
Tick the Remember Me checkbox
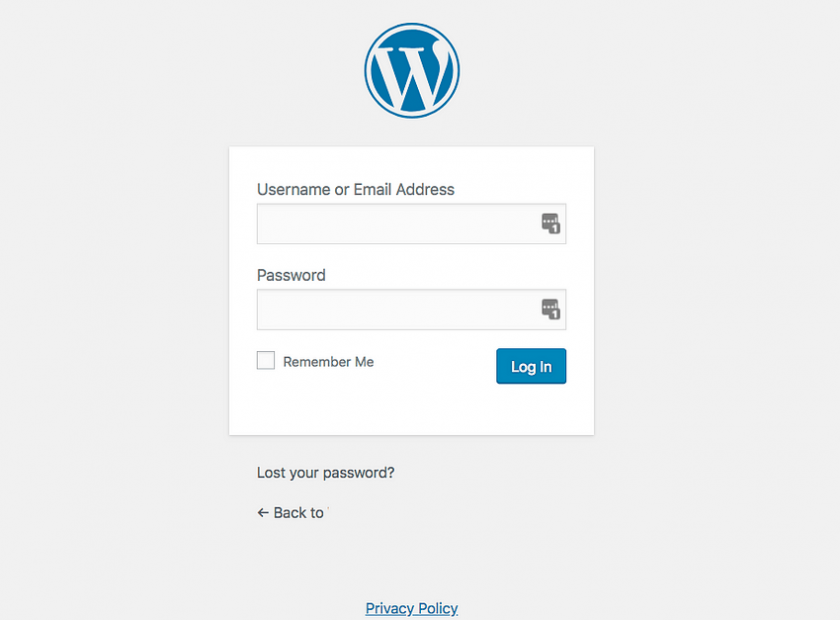[x=266, y=361]
